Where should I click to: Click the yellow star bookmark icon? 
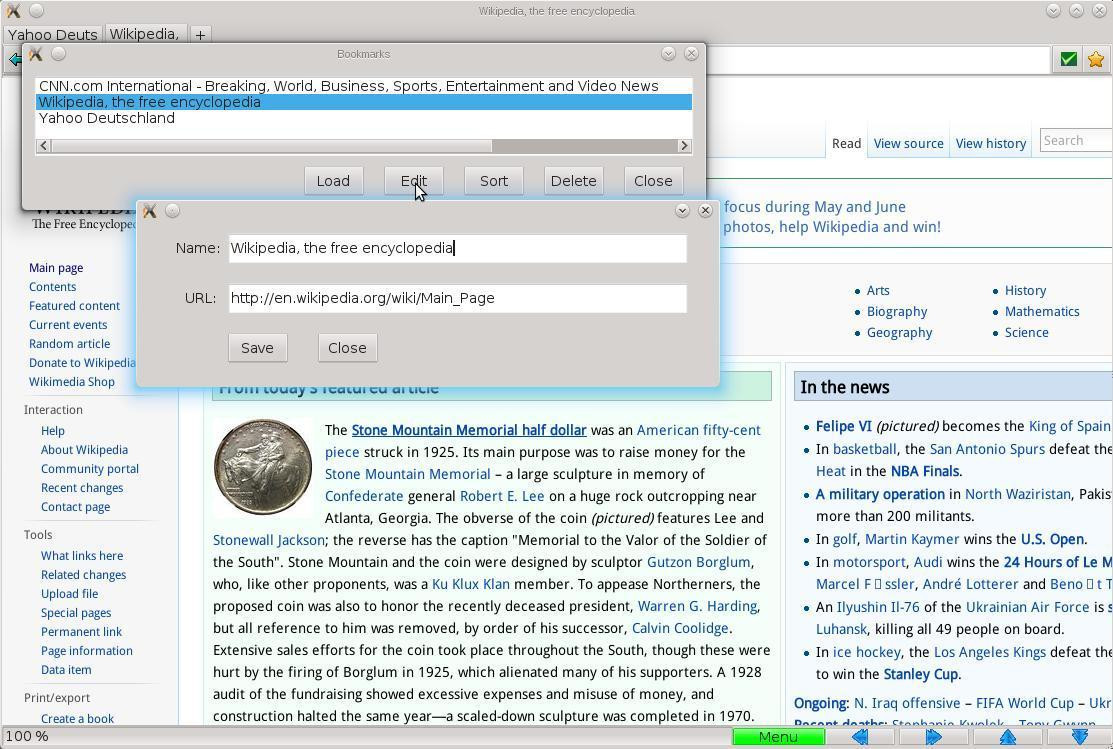tap(1095, 60)
